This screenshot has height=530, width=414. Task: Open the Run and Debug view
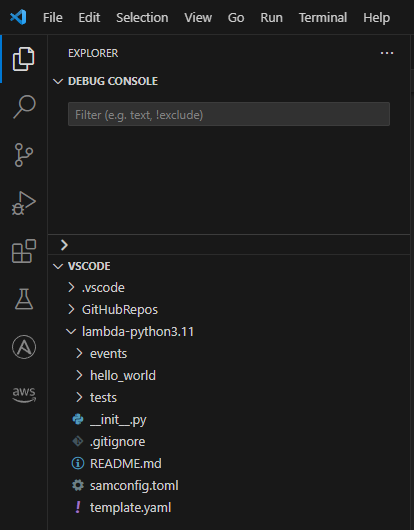[x=24, y=203]
